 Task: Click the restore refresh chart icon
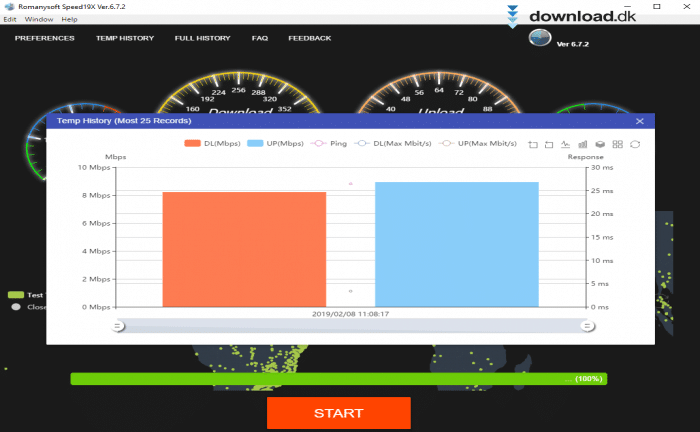634,144
